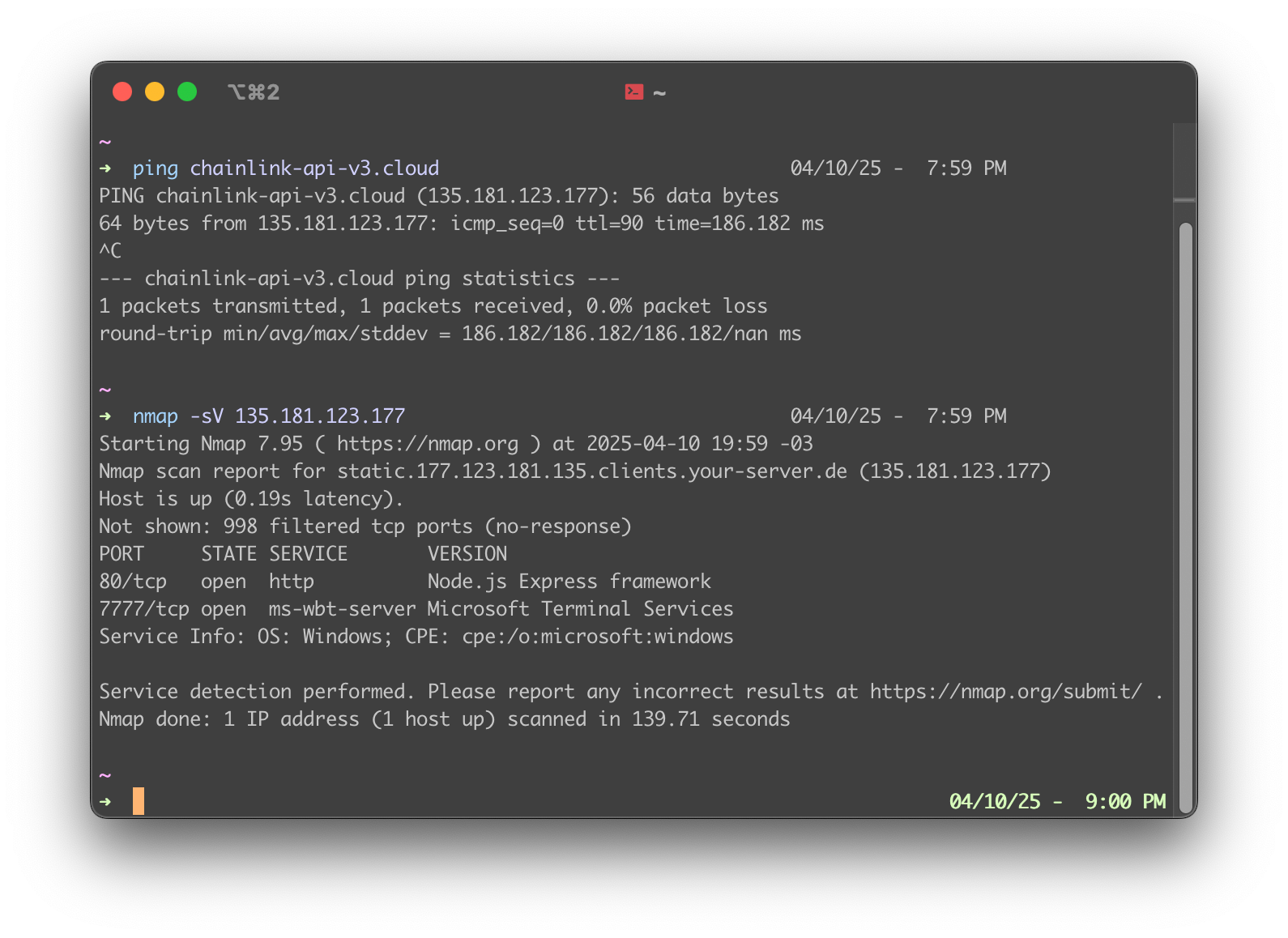Click the 'PORT STATE SERVICE VERSION' header row

click(303, 554)
